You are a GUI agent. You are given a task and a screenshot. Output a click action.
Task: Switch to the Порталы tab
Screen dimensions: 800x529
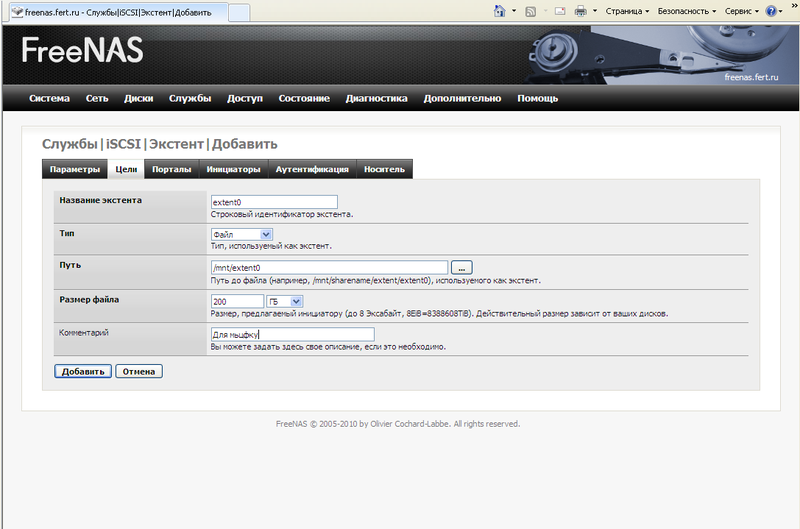click(x=171, y=169)
